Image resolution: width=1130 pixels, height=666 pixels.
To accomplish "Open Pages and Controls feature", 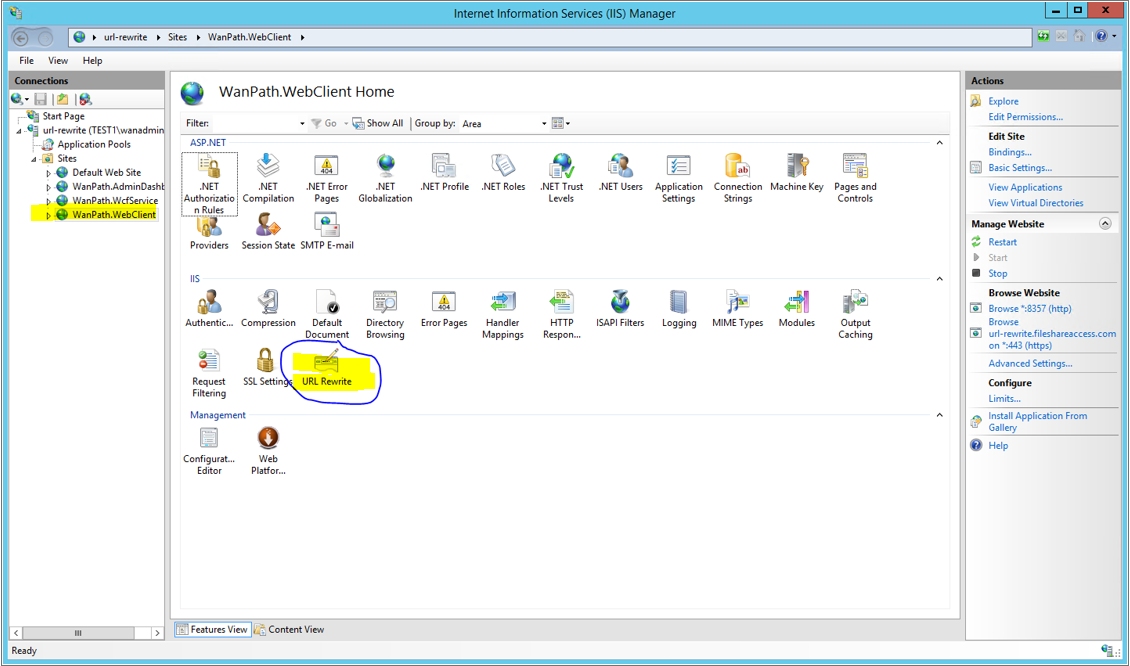I will pyautogui.click(x=855, y=179).
